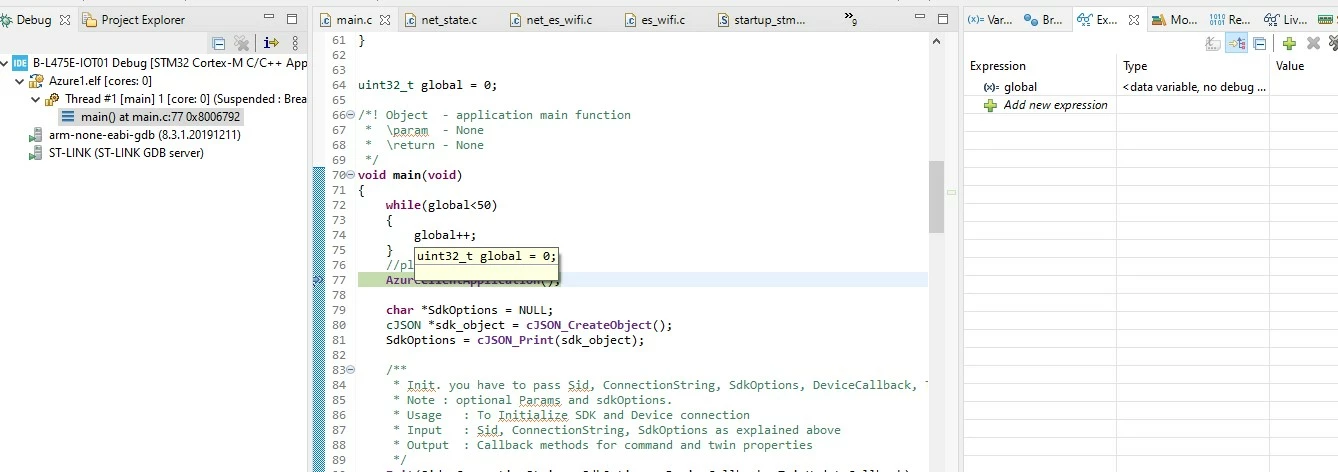Click line 64 'uint32_t global = 0;' declaration
The width and height of the screenshot is (1338, 472).
coord(427,85)
